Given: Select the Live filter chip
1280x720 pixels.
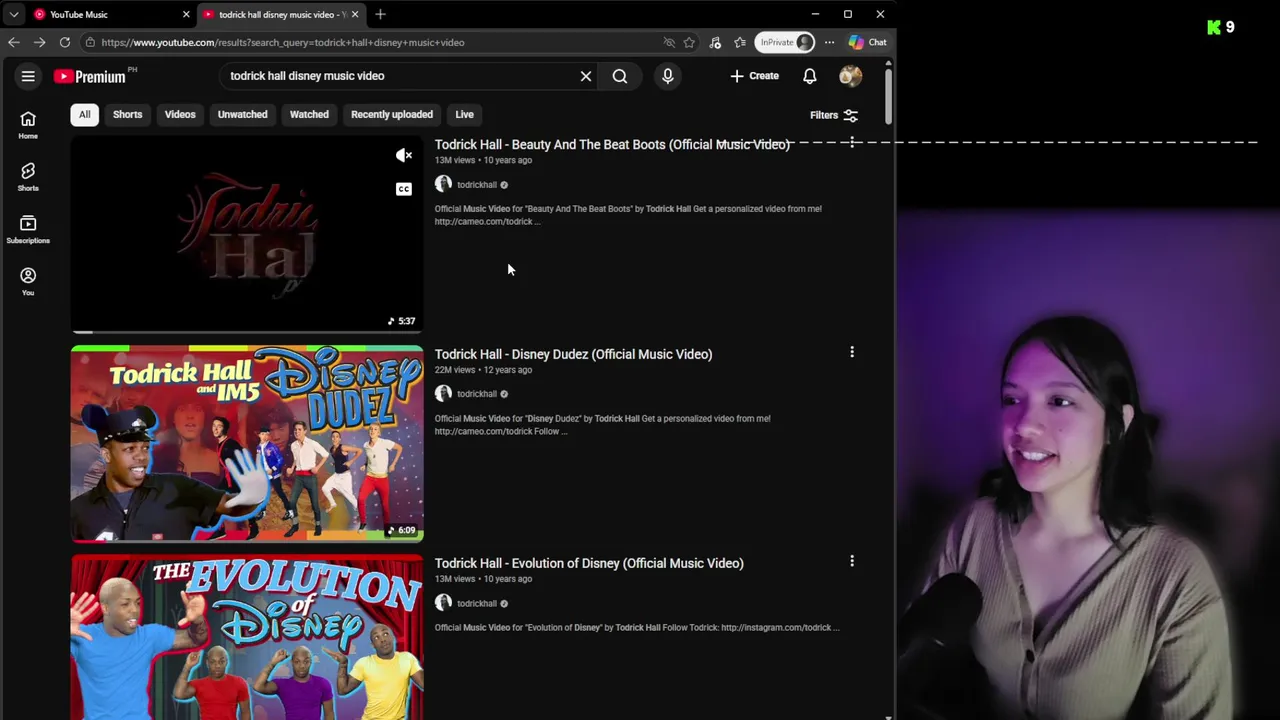Looking at the screenshot, I should [464, 114].
